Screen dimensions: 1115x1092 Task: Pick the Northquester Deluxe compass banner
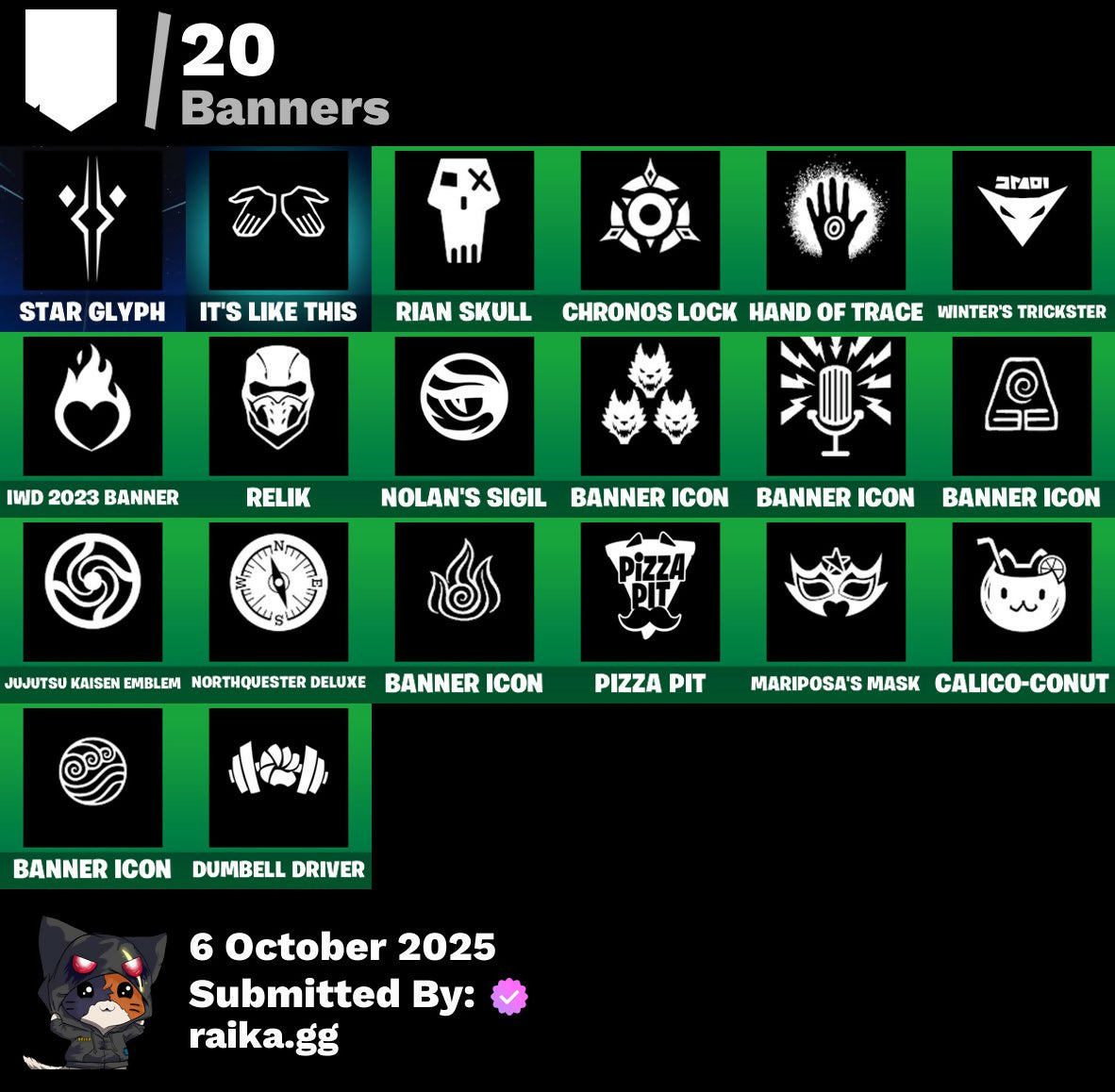pyautogui.click(x=278, y=591)
